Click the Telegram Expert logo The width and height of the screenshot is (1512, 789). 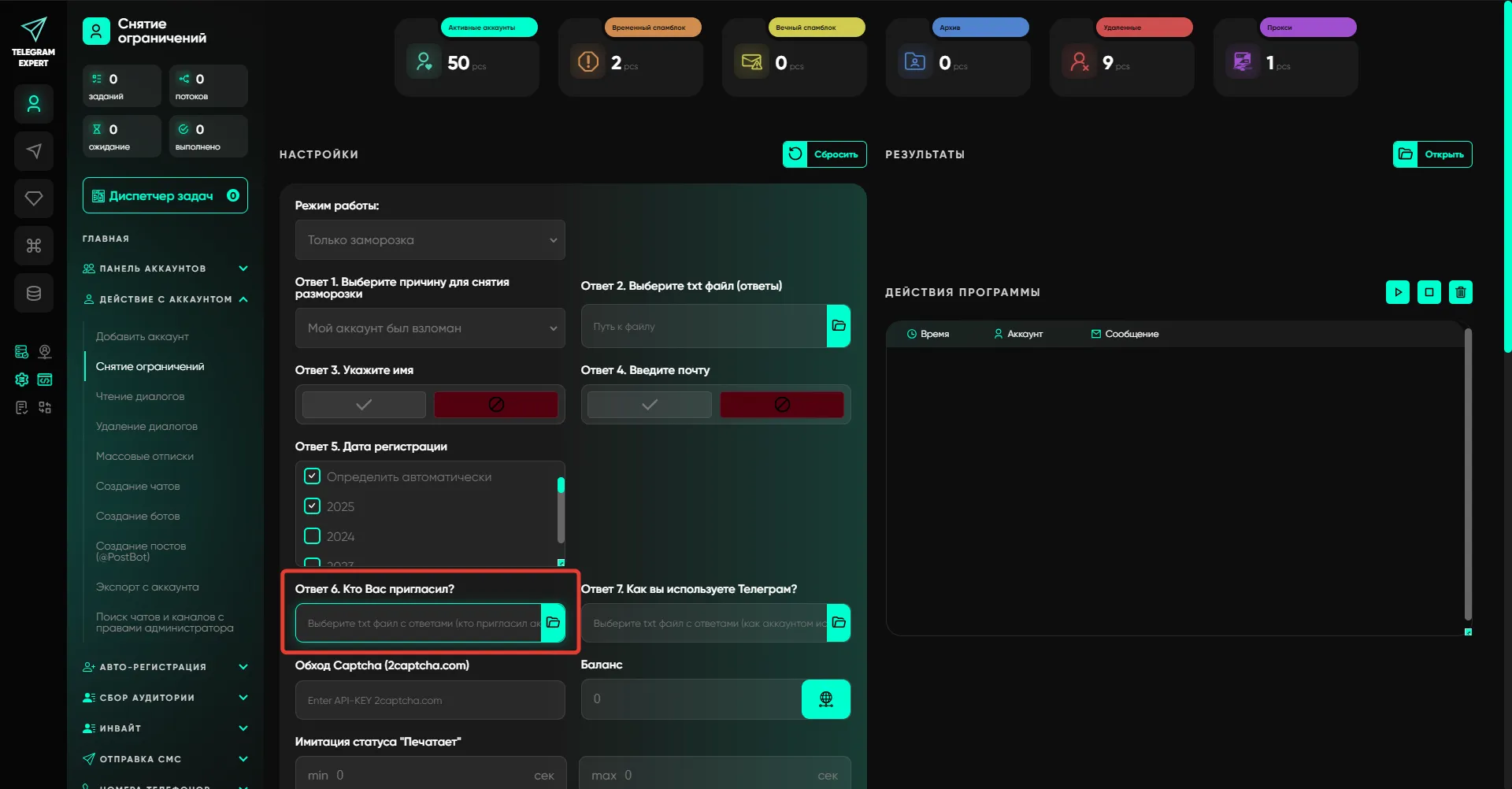pyautogui.click(x=33, y=42)
